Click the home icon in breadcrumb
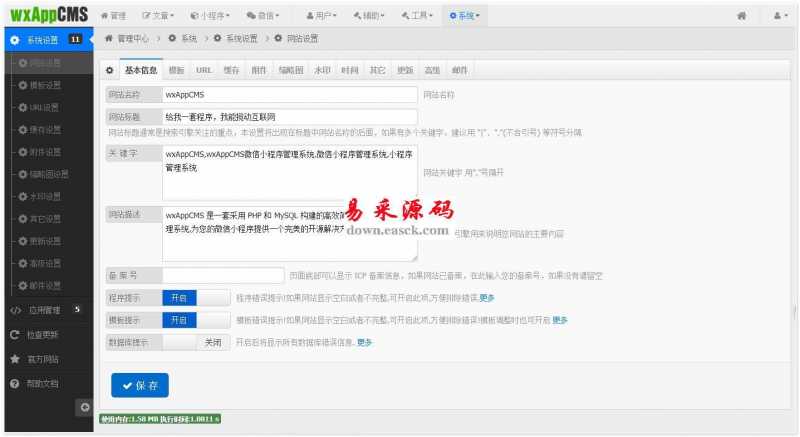This screenshot has height=437, width=800. [109, 38]
